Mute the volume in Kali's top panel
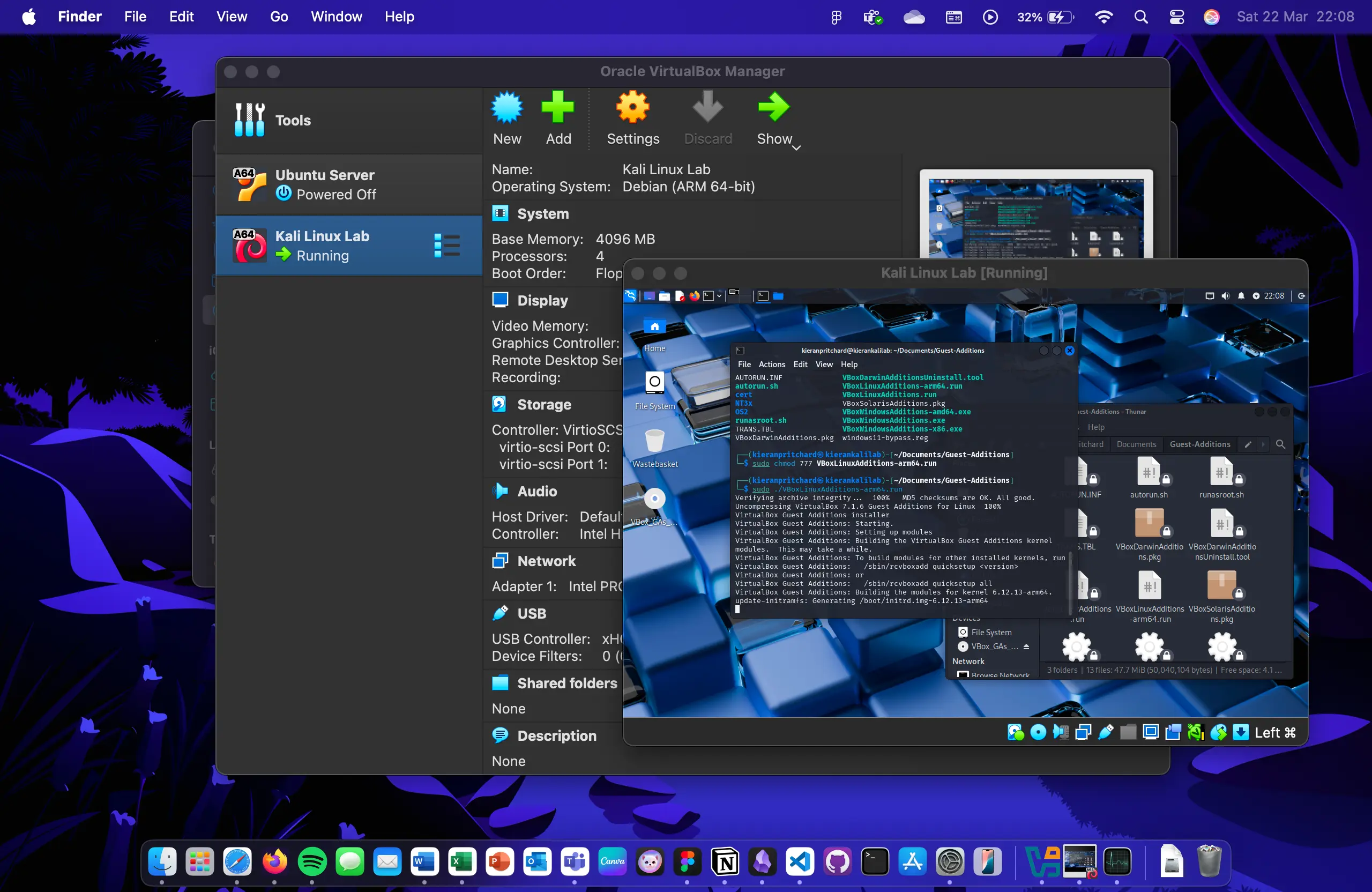Image resolution: width=1372 pixels, height=892 pixels. point(1225,296)
